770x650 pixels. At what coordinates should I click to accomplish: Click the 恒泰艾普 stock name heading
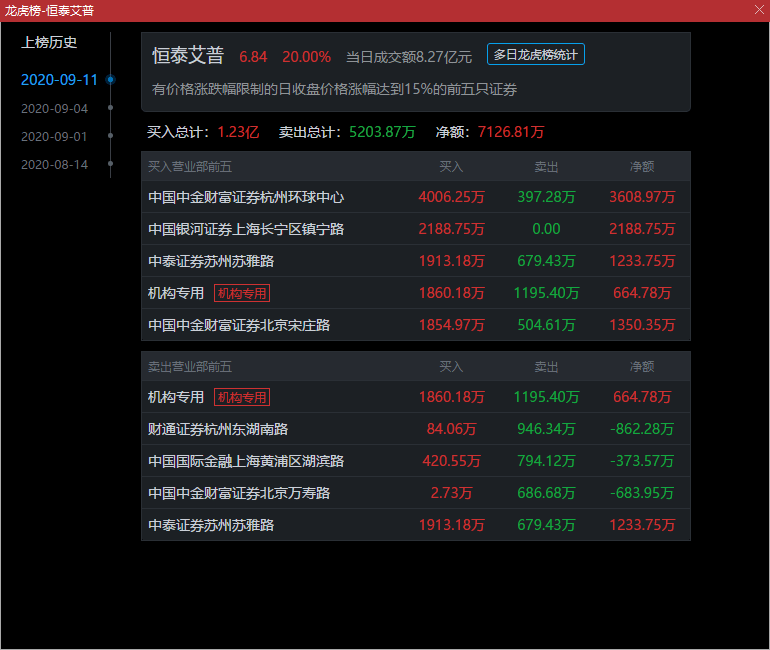coord(188,56)
